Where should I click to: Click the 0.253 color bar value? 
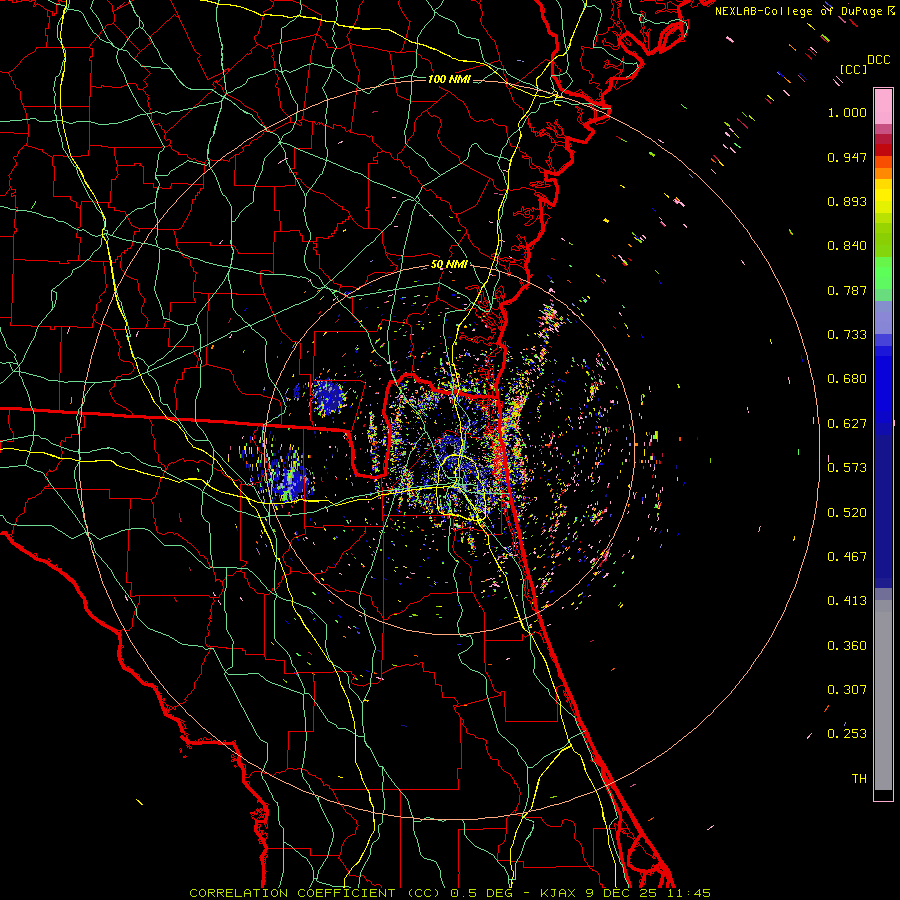point(847,734)
